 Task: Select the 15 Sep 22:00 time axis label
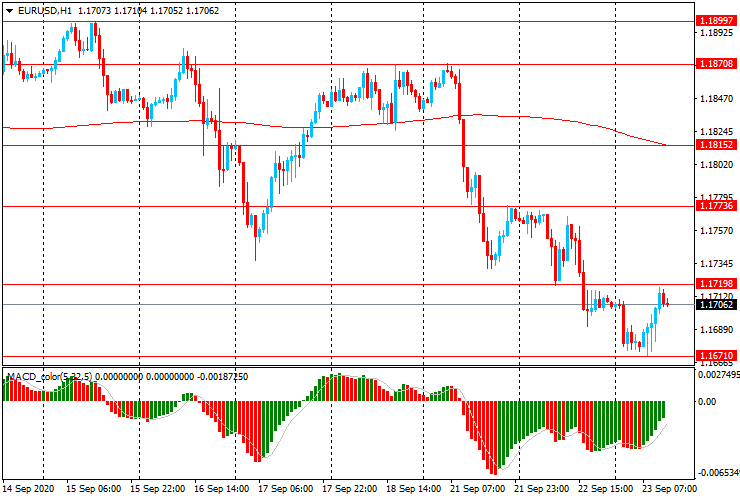[x=157, y=489]
